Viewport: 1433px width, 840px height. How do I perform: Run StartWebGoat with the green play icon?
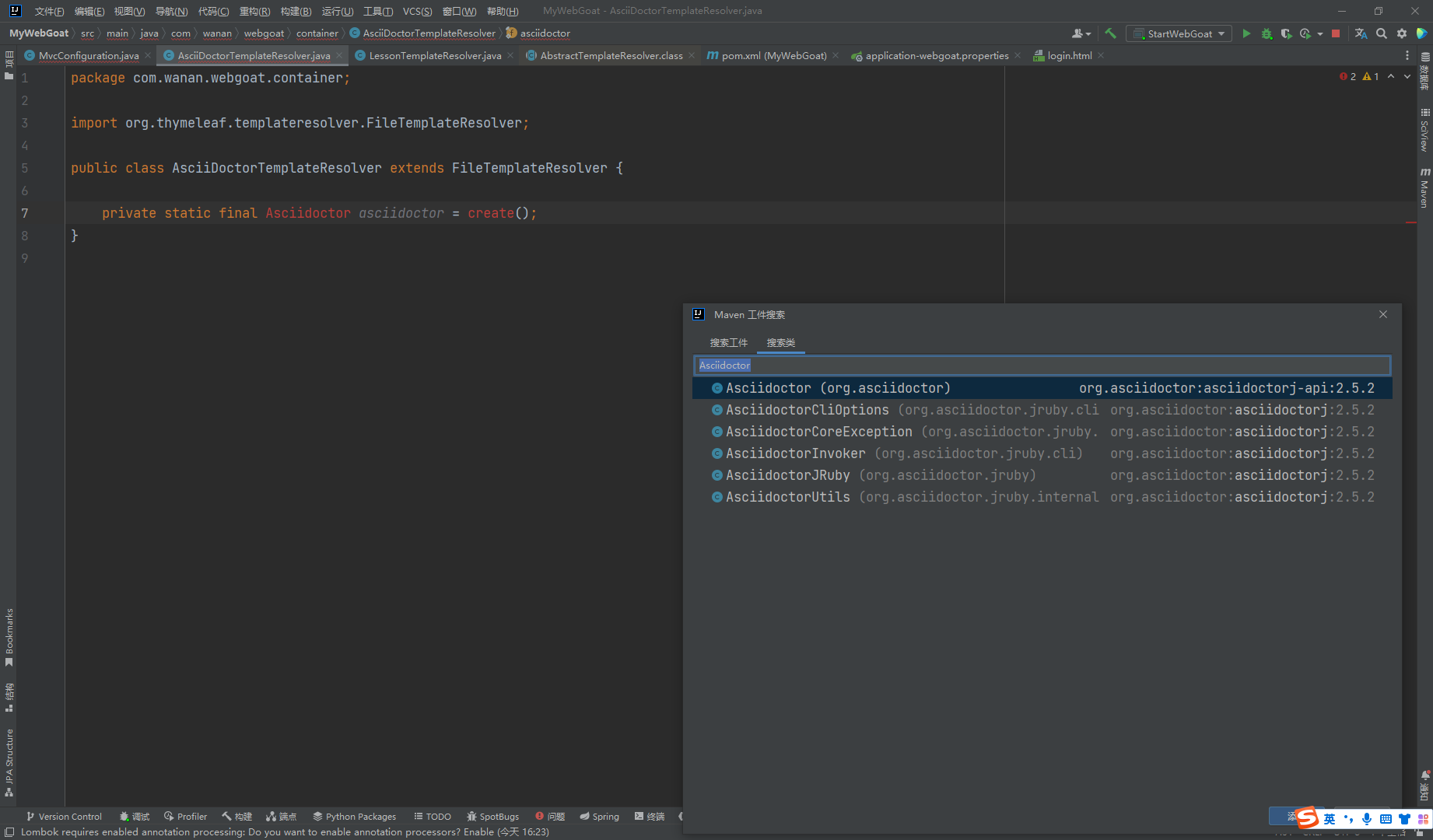pyautogui.click(x=1246, y=33)
